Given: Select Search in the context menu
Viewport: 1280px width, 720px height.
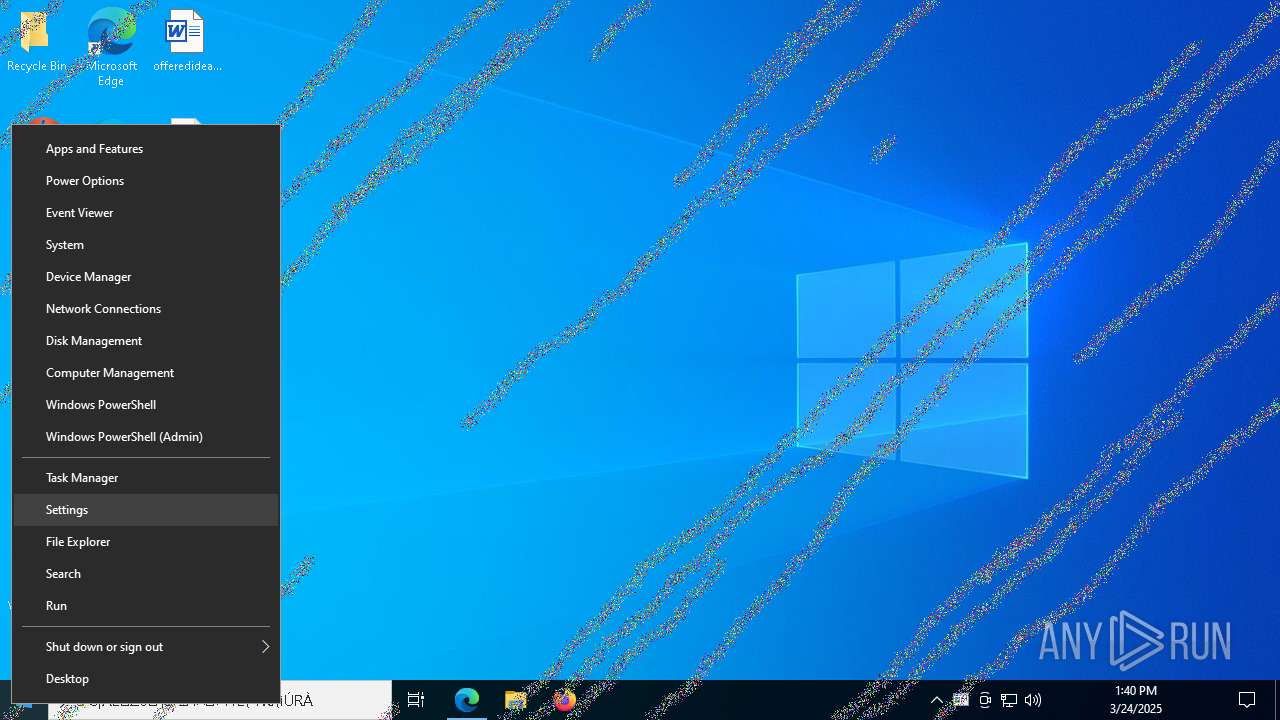Looking at the screenshot, I should [146, 574].
